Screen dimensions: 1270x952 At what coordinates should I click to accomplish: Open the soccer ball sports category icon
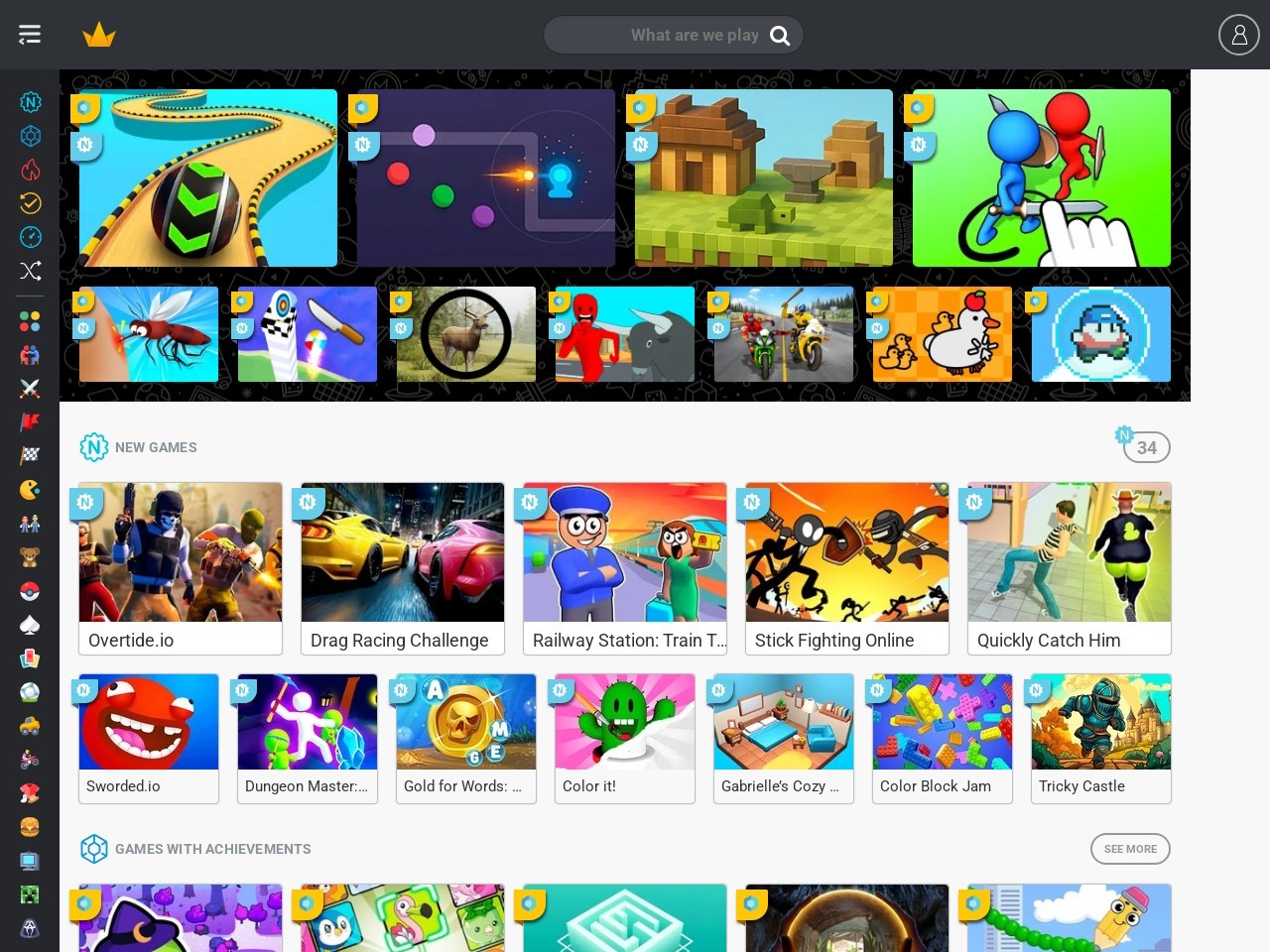pyautogui.click(x=30, y=692)
